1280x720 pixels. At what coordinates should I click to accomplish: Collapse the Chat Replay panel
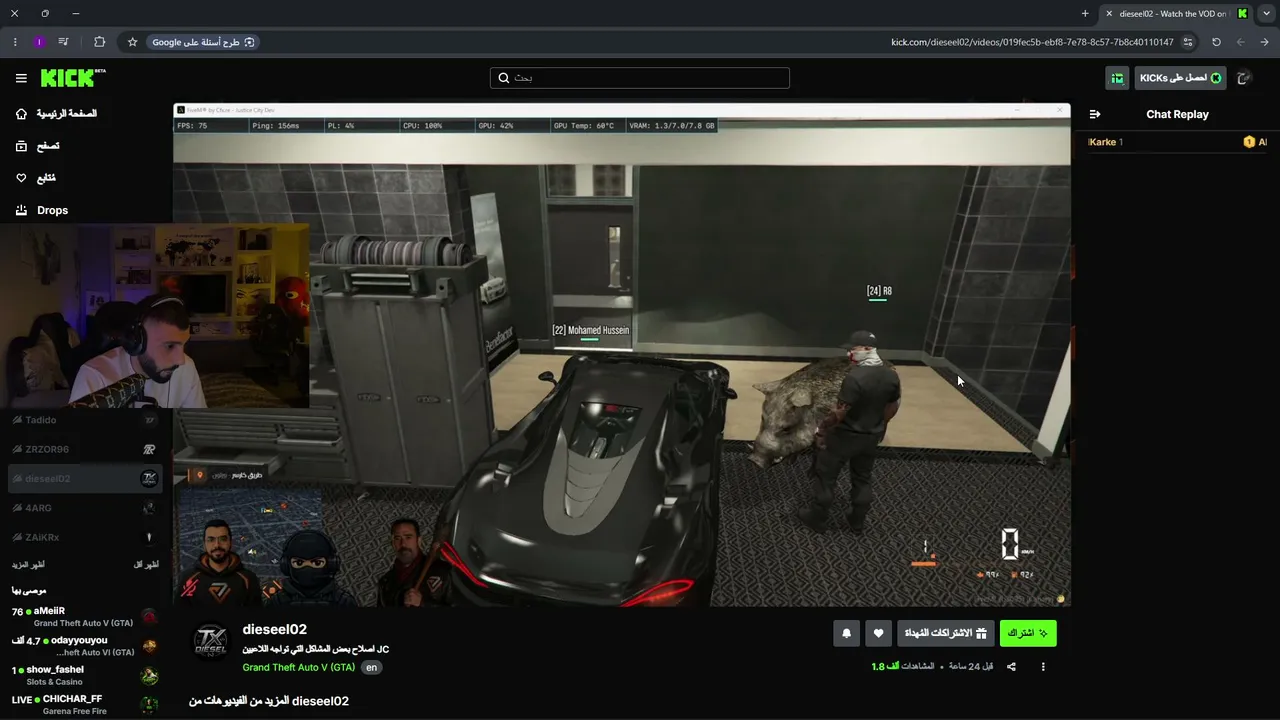tap(1095, 114)
